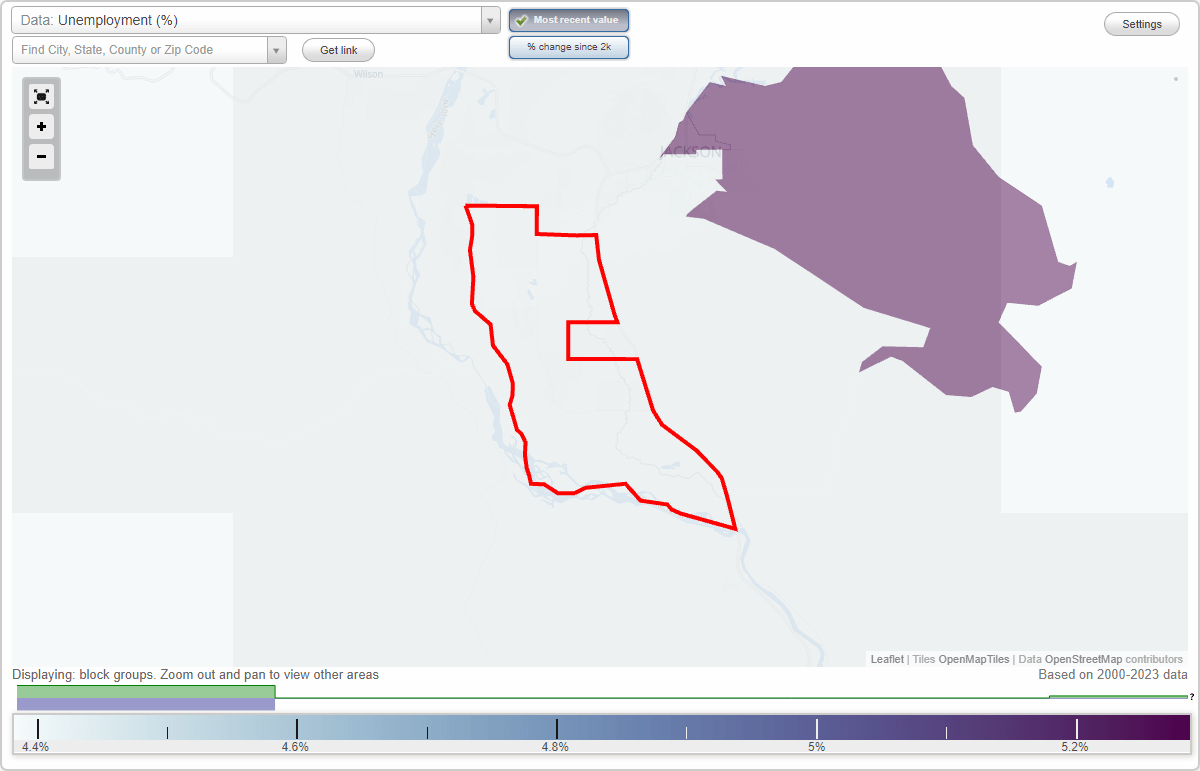The height and width of the screenshot is (771, 1200).
Task: Expand the city search combo box arrow
Action: 276,50
